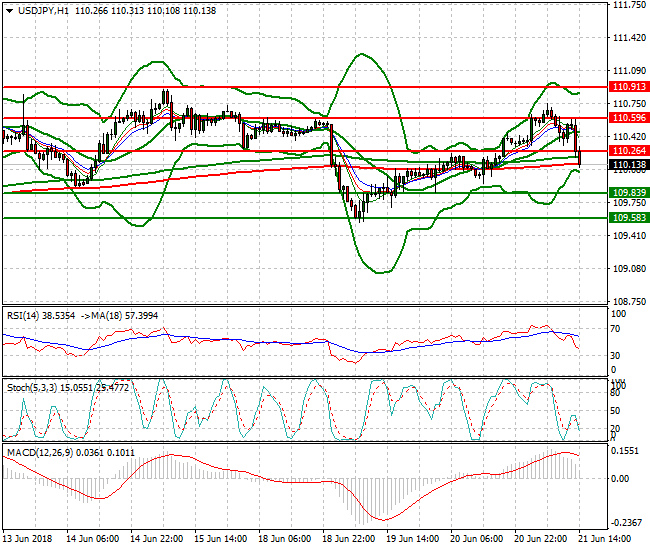The height and width of the screenshot is (550, 650).
Task: Click the black 110.138 current price label
Action: (x=629, y=165)
